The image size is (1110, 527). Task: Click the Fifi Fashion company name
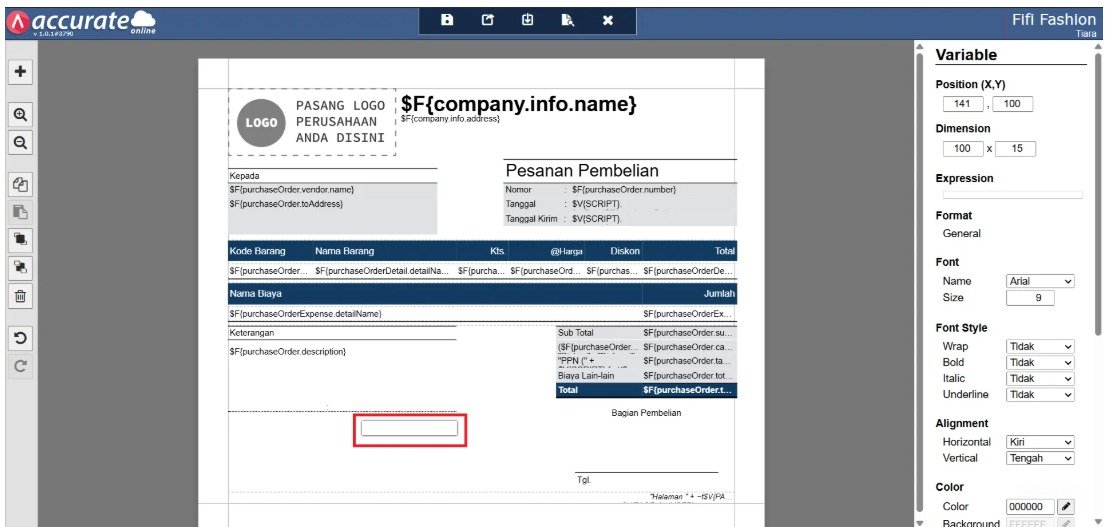click(1054, 20)
